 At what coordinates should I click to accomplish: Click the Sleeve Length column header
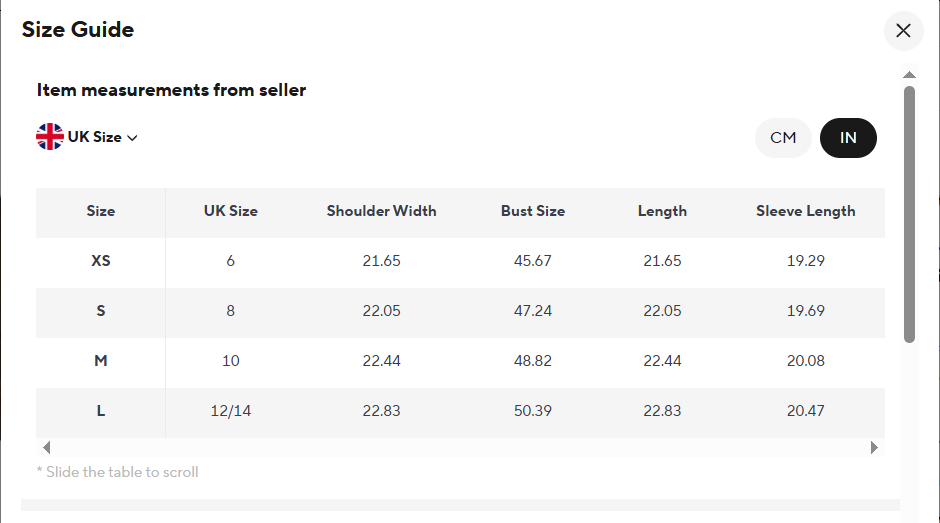coord(805,211)
